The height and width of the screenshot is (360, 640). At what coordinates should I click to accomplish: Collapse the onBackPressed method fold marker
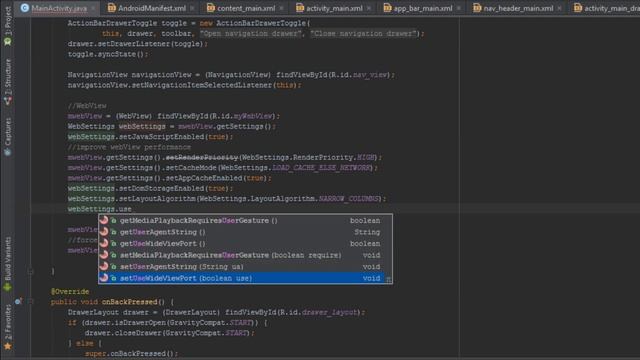tap(31, 302)
